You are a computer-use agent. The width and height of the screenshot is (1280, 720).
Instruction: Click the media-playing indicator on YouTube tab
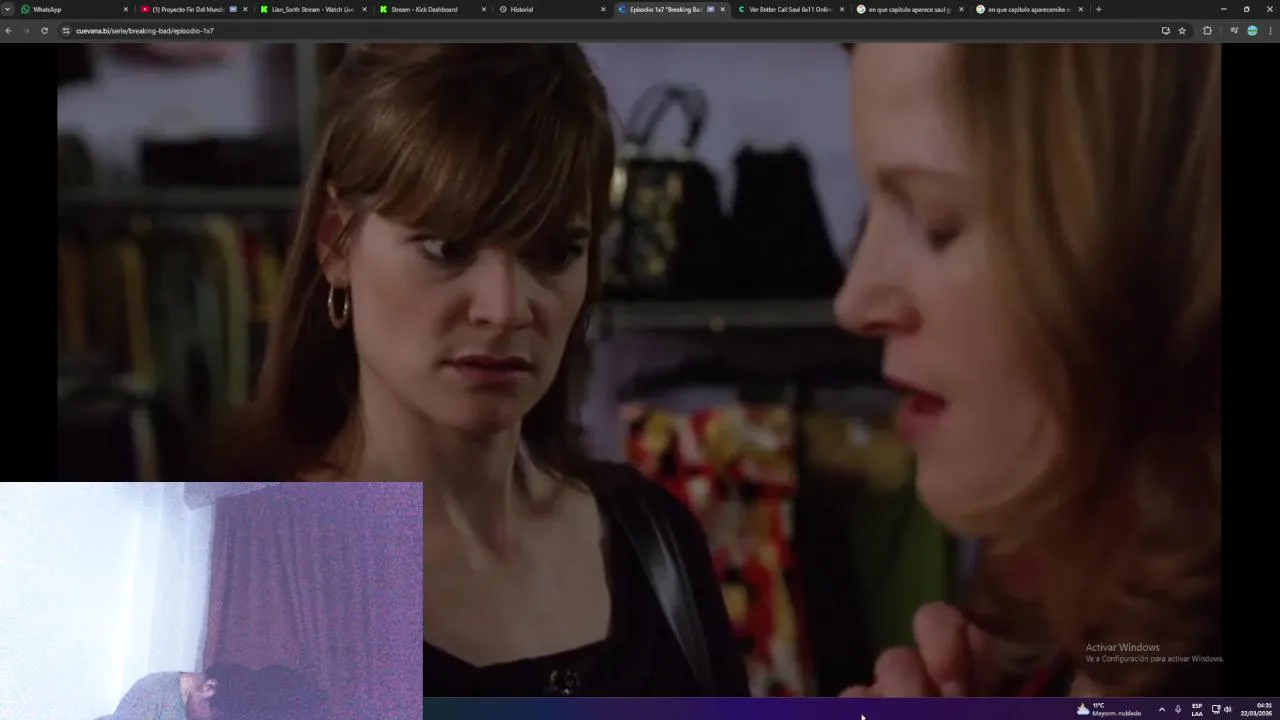tap(233, 9)
